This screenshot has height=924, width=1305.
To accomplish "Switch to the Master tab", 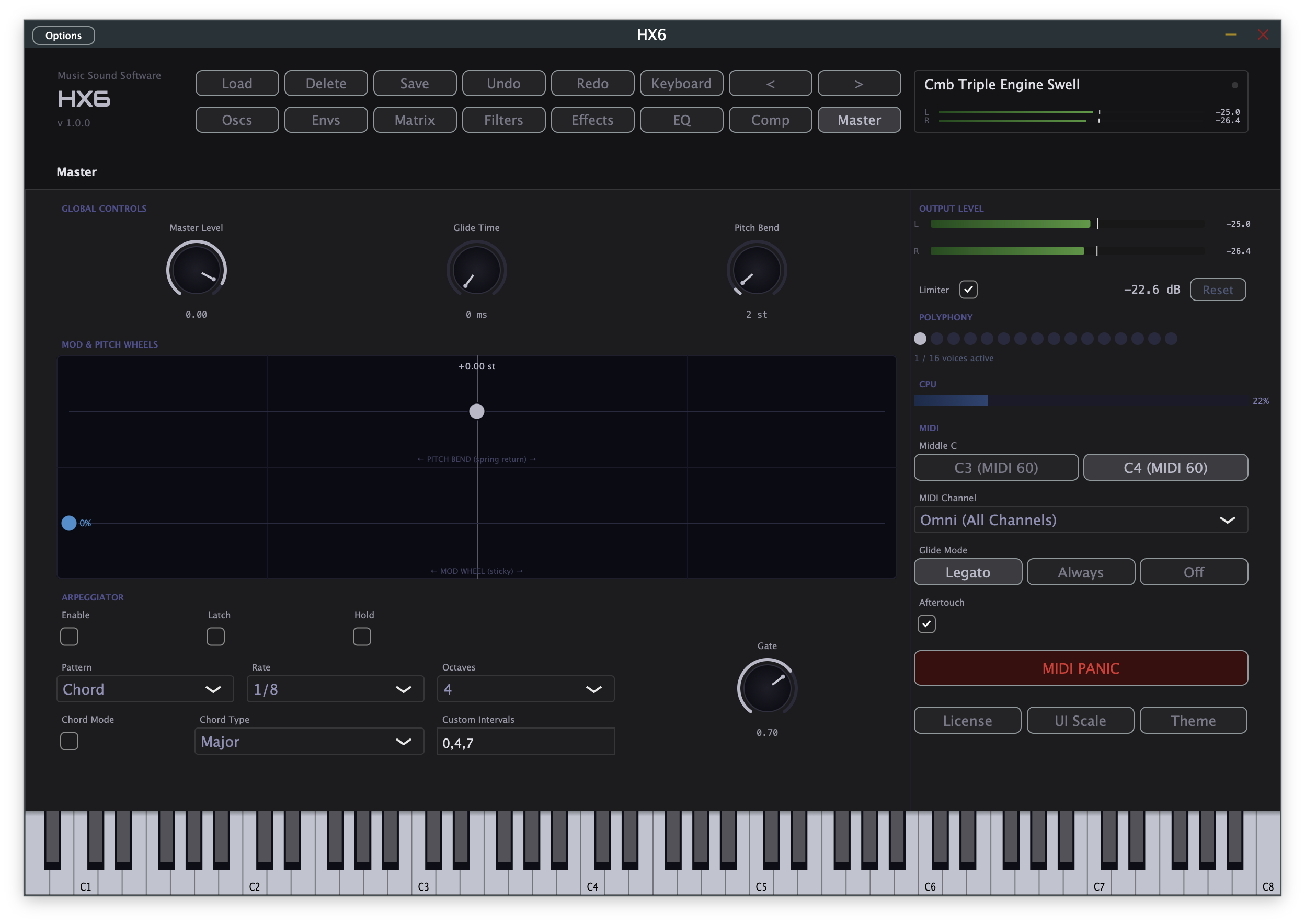I will click(859, 120).
